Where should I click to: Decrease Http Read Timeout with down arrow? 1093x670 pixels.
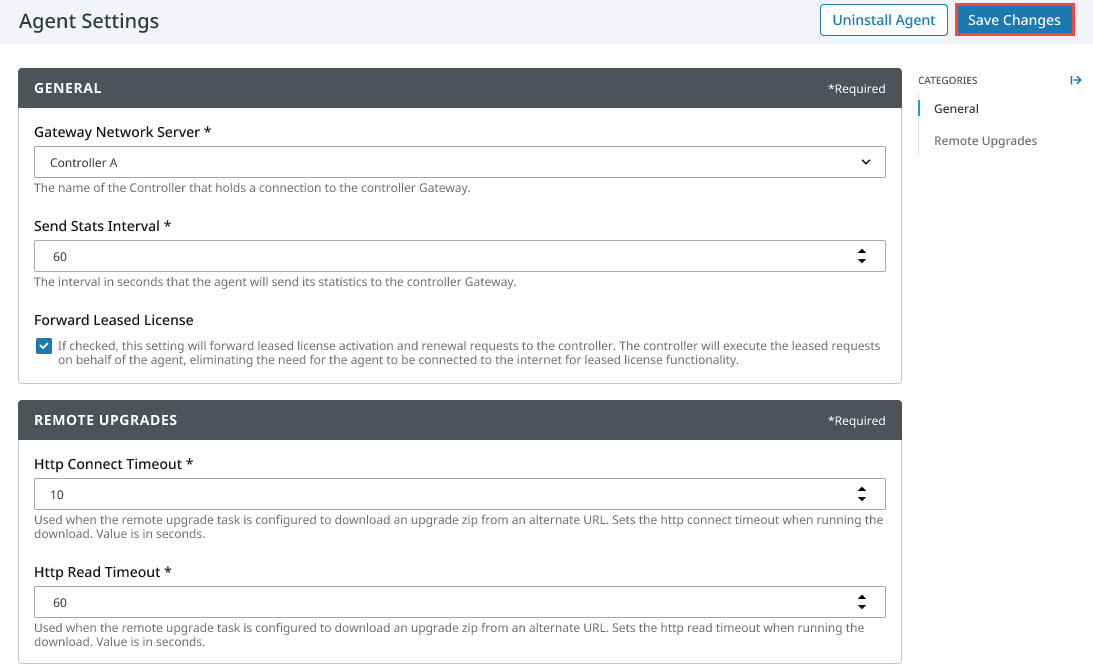(862, 607)
